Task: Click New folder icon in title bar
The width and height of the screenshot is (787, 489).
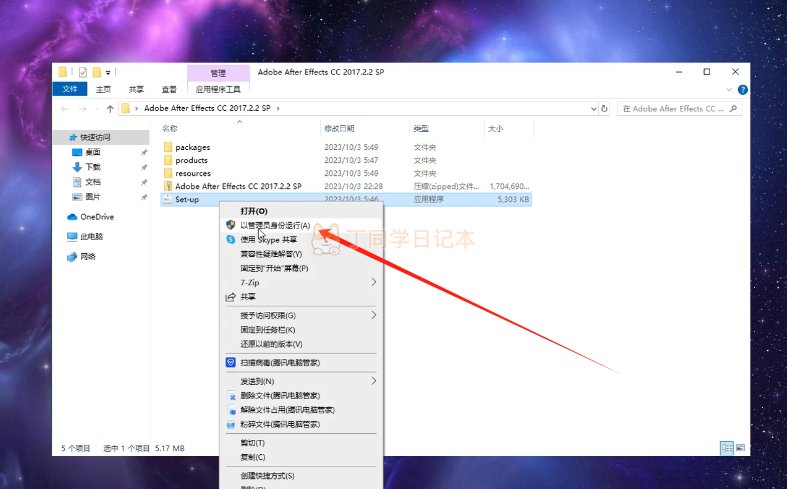Action: coord(97,72)
